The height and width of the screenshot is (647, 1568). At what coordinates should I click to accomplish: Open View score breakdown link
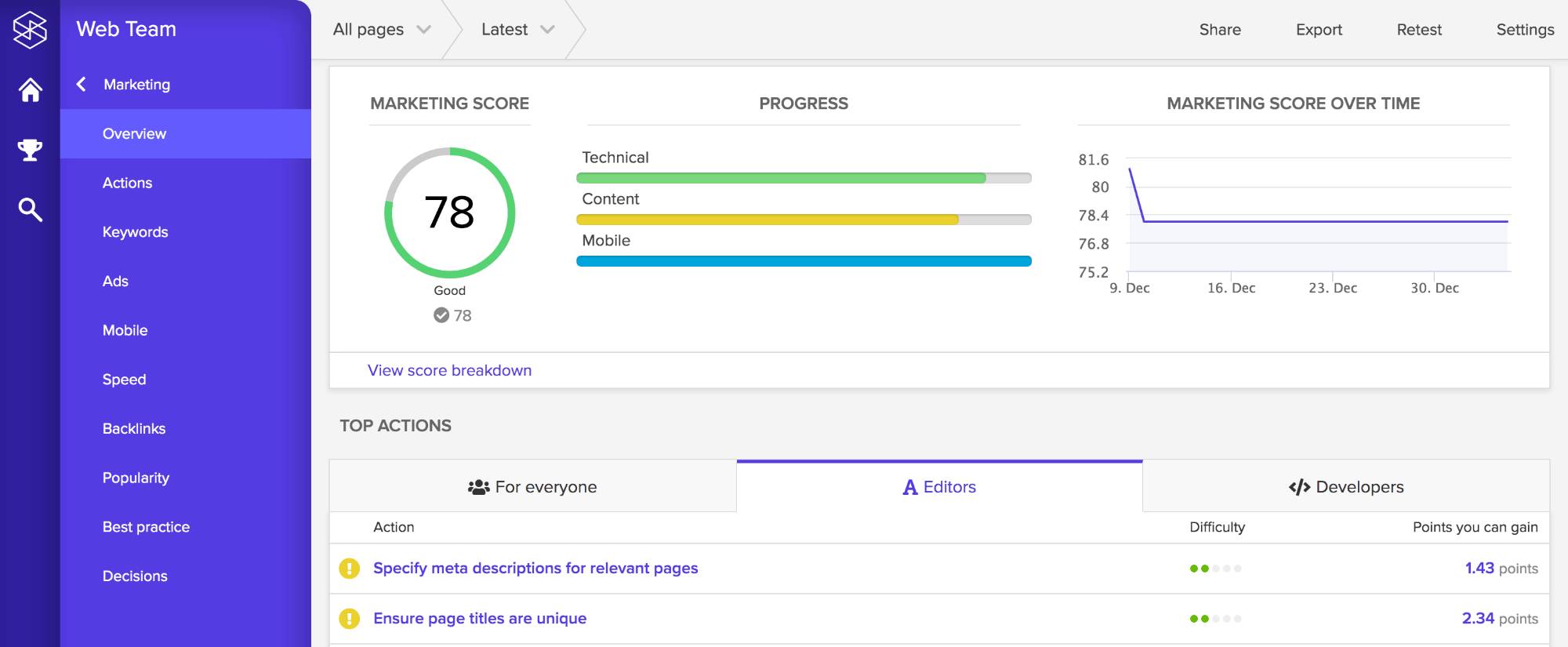[x=449, y=370]
